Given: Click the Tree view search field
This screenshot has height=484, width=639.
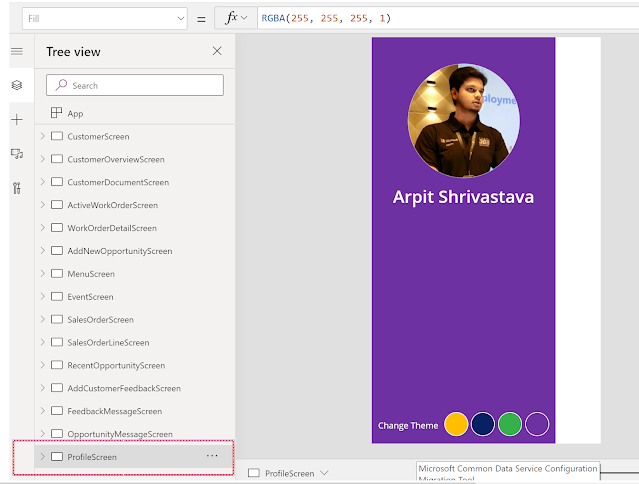Looking at the screenshot, I should [135, 85].
